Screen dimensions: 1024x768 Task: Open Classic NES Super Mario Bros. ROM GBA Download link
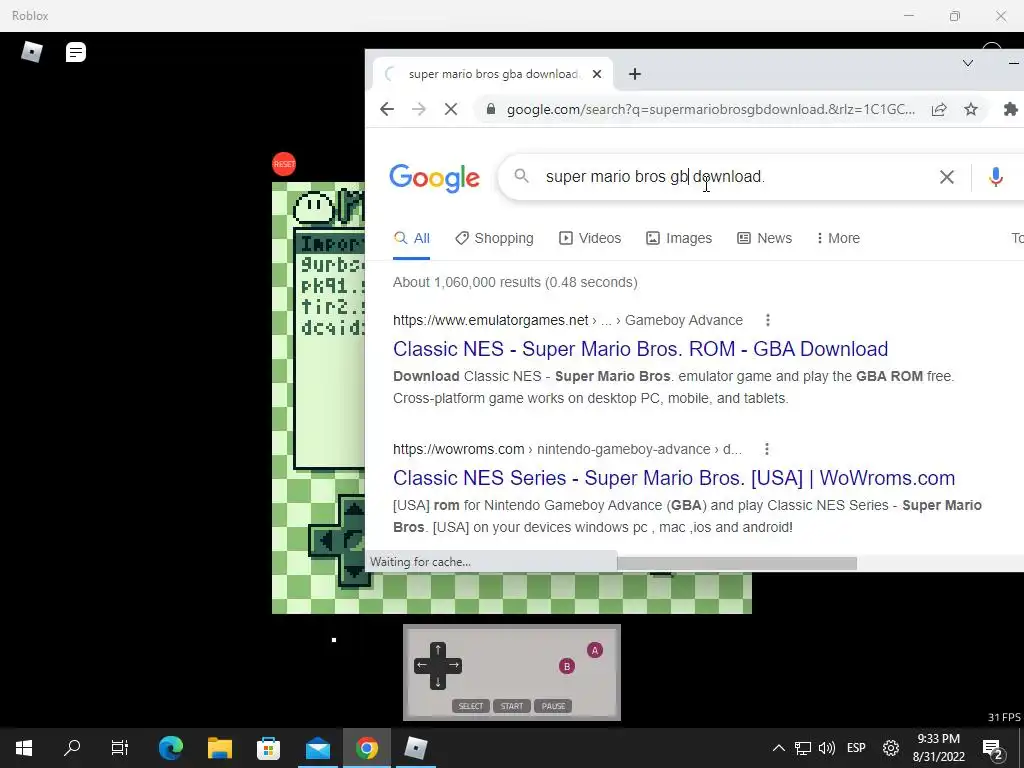point(640,349)
